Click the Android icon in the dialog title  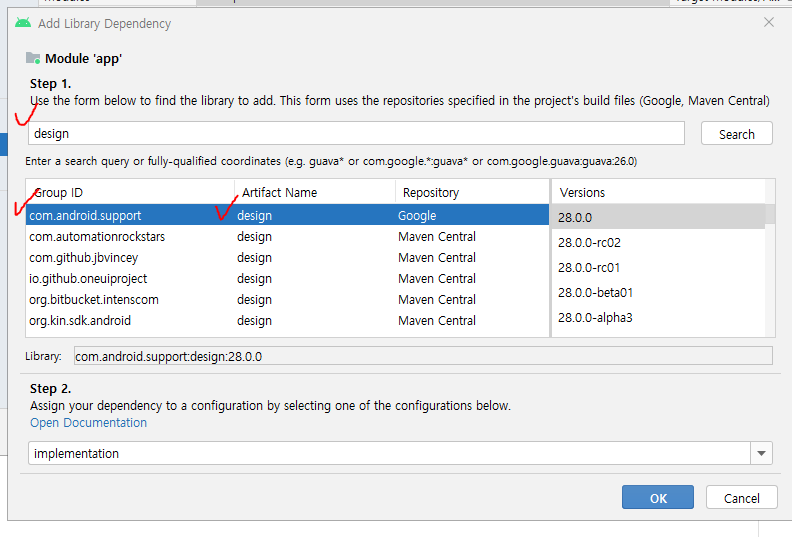pos(23,23)
